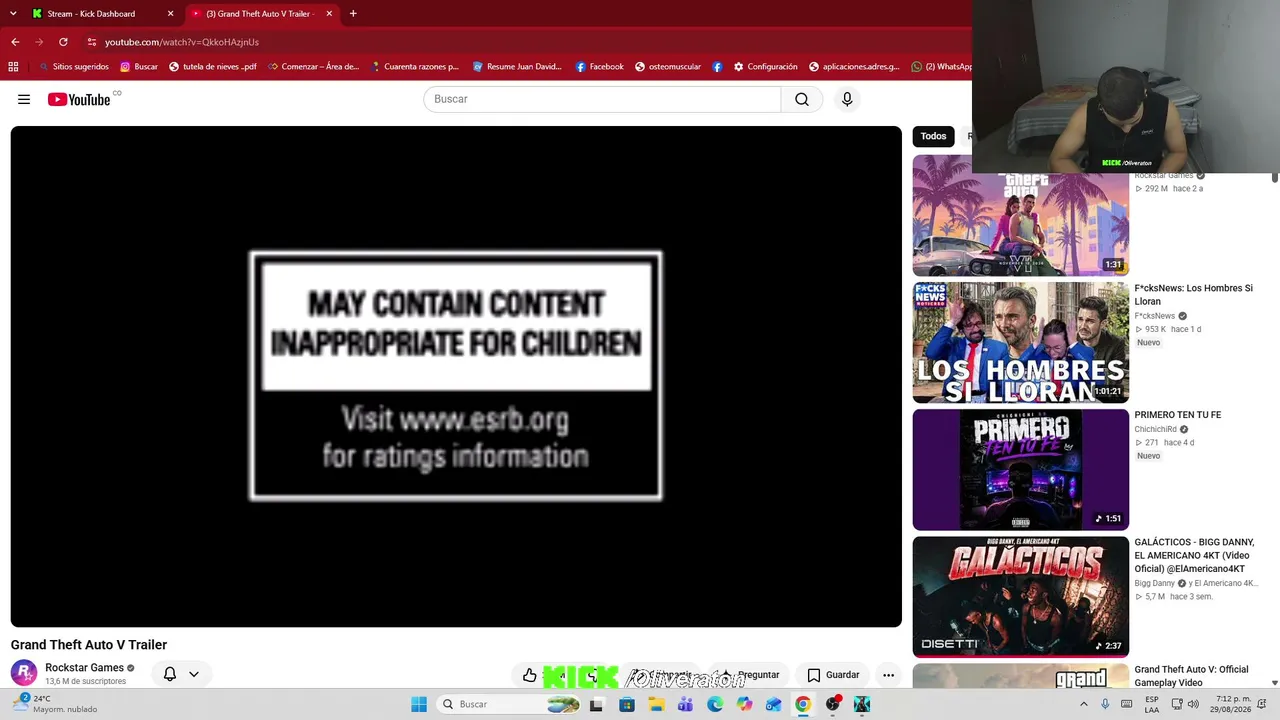Click the Rockstar Games channel name
Viewport: 1280px width, 720px height.
[x=84, y=668]
